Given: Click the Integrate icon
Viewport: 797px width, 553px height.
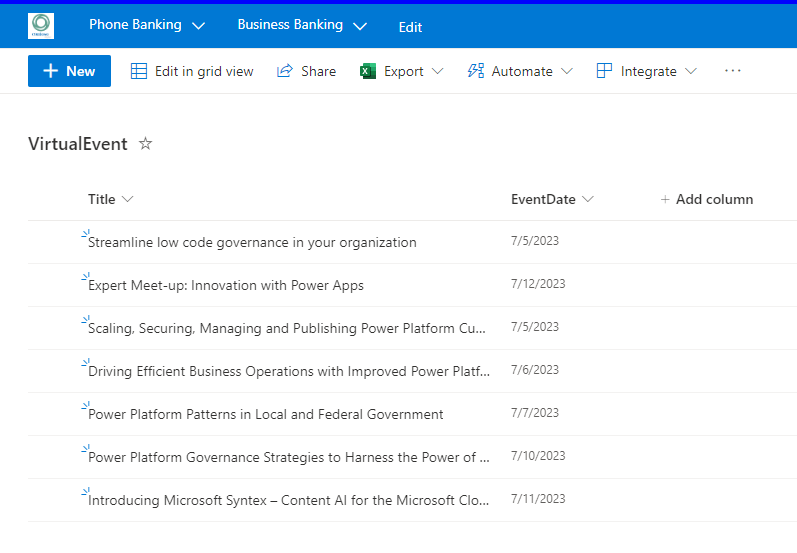Looking at the screenshot, I should (x=604, y=71).
